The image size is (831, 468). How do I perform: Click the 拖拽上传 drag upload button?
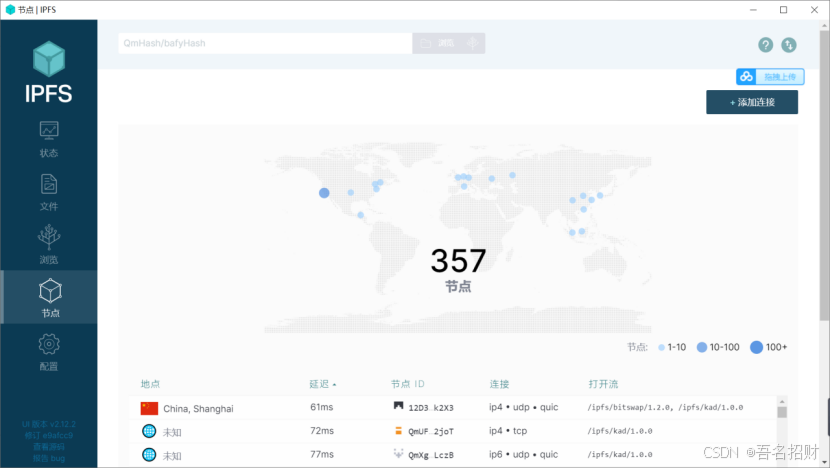tap(770, 77)
